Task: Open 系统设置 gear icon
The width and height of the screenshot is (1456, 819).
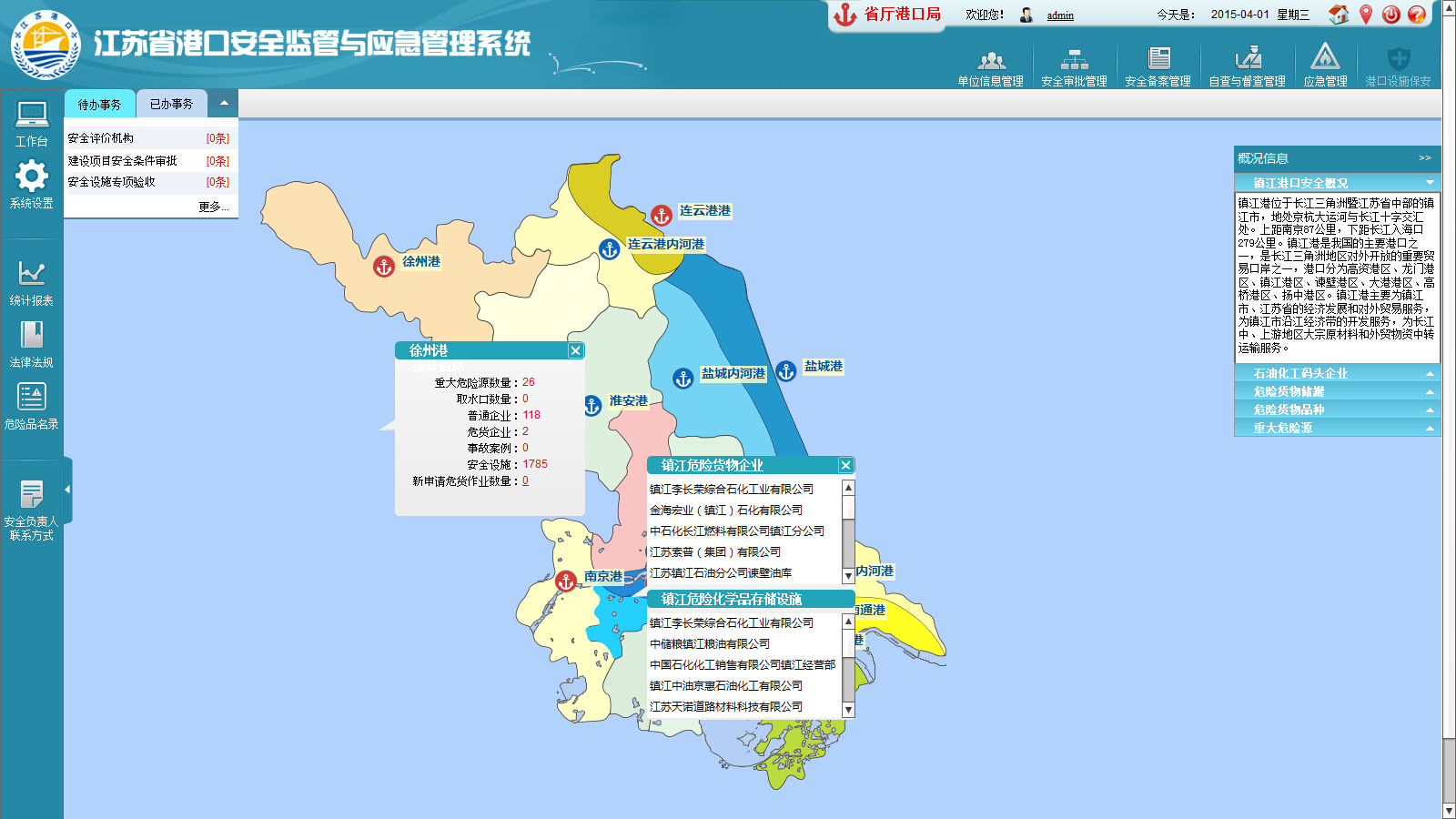Action: coord(32,177)
